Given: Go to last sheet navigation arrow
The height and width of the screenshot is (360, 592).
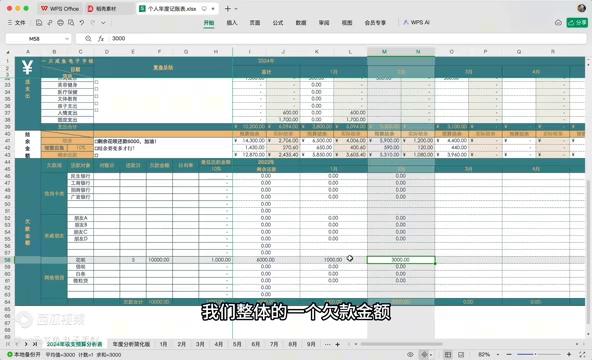Looking at the screenshot, I should click(x=35, y=344).
